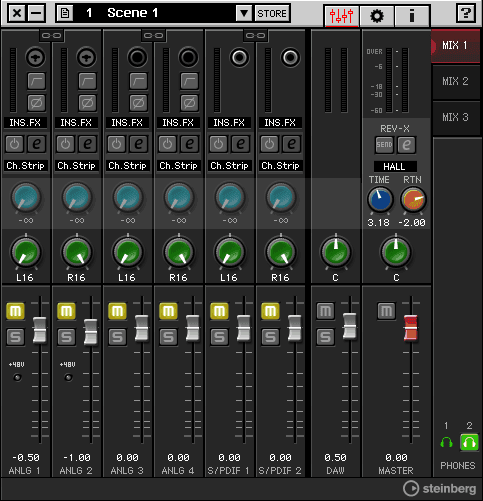Click the DAW fader value 0.50

335,458
